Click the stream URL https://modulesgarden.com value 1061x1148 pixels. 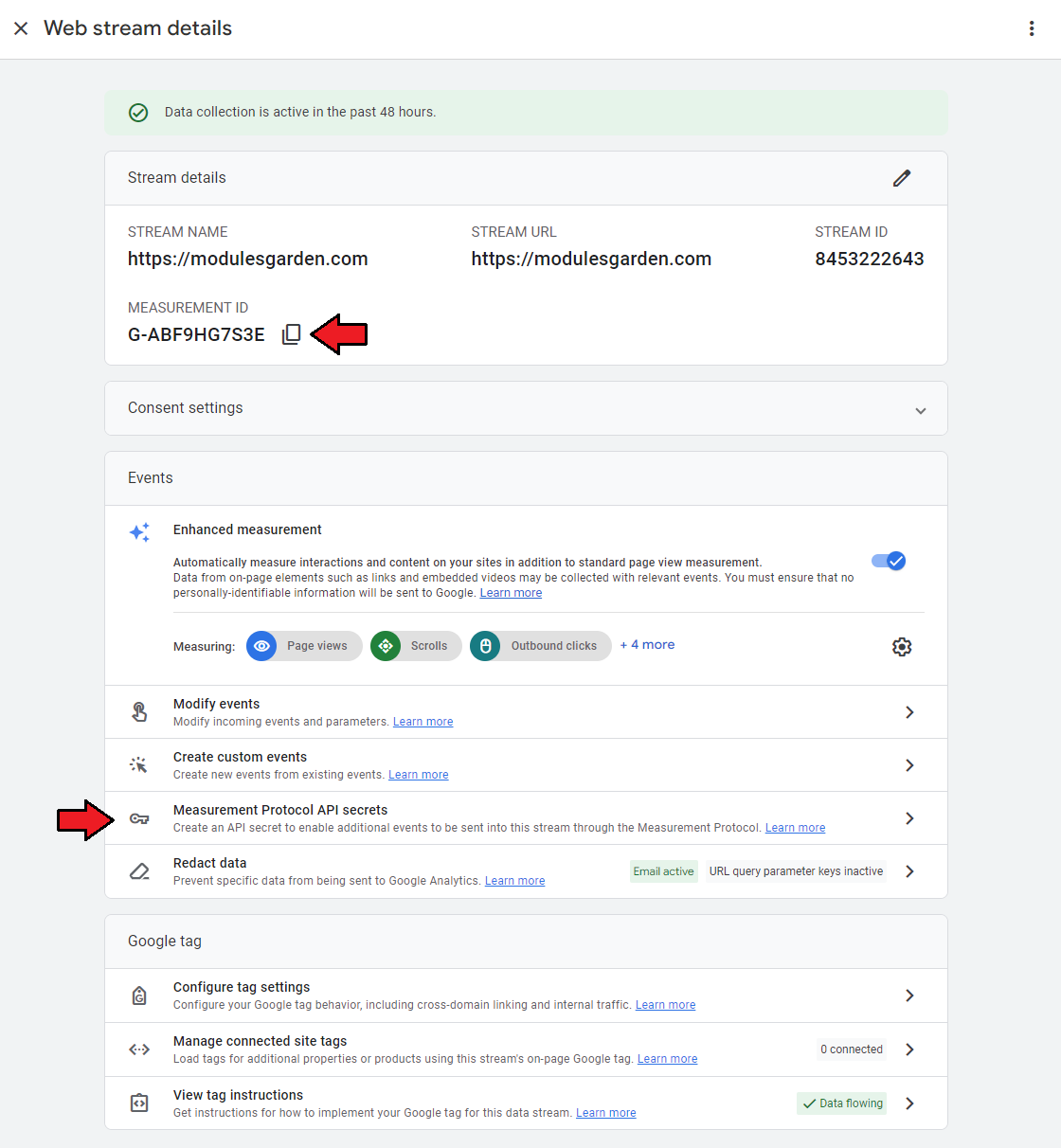591,259
